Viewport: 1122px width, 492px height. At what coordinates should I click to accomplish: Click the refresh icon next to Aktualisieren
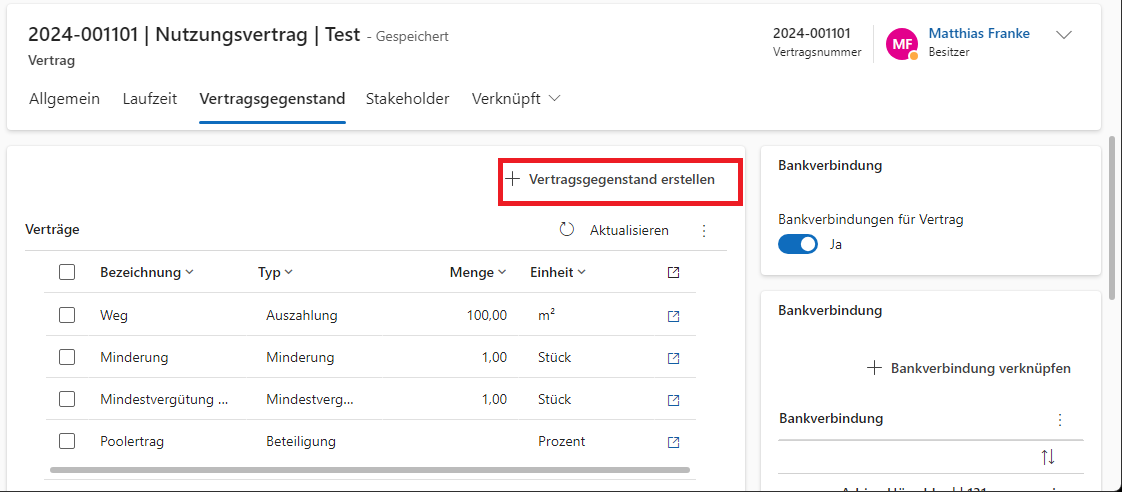tap(567, 230)
